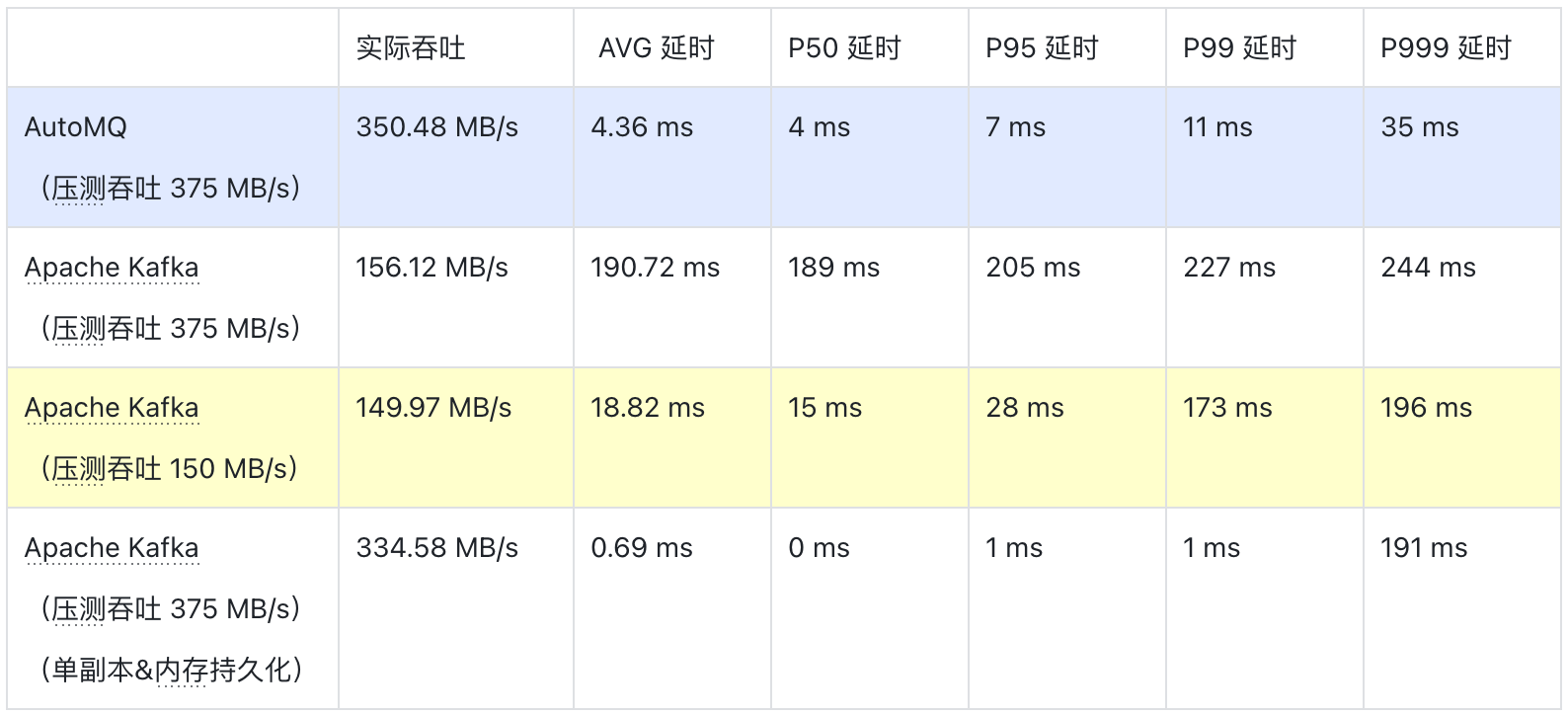
Task: Select the 244 ms P999 cell
Action: click(1428, 268)
